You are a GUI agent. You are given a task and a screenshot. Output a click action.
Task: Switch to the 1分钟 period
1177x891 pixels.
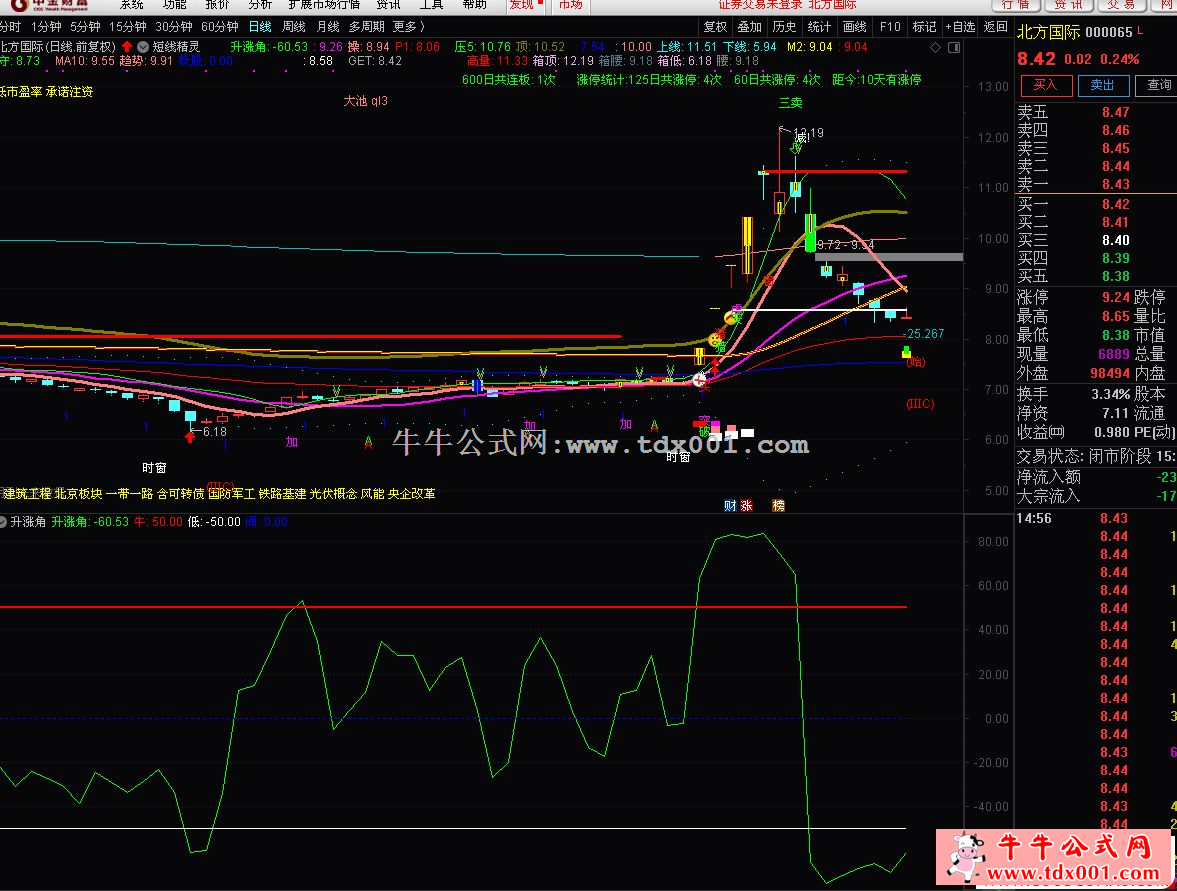point(46,26)
